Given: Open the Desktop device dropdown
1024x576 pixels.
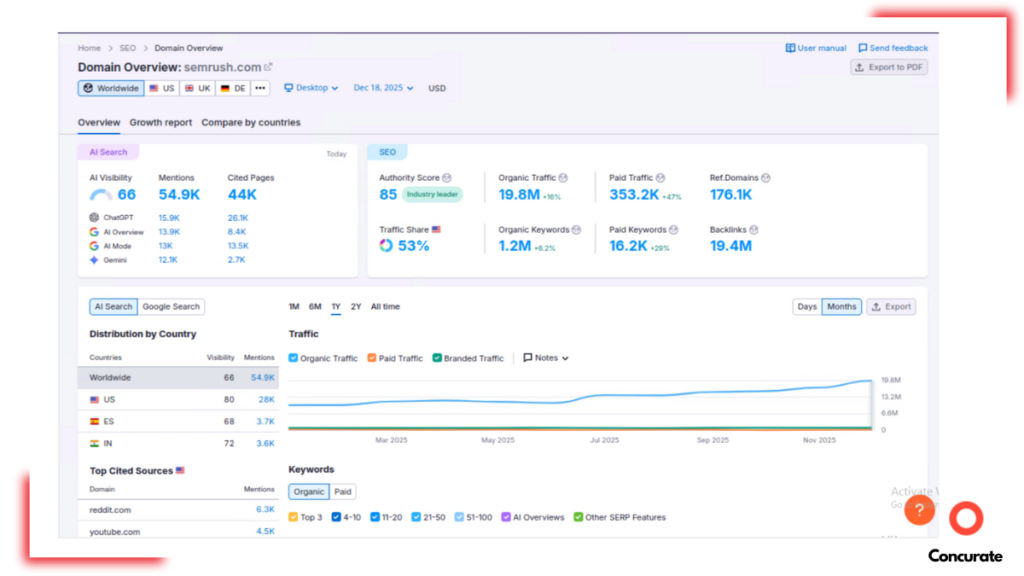Looking at the screenshot, I should 311,88.
